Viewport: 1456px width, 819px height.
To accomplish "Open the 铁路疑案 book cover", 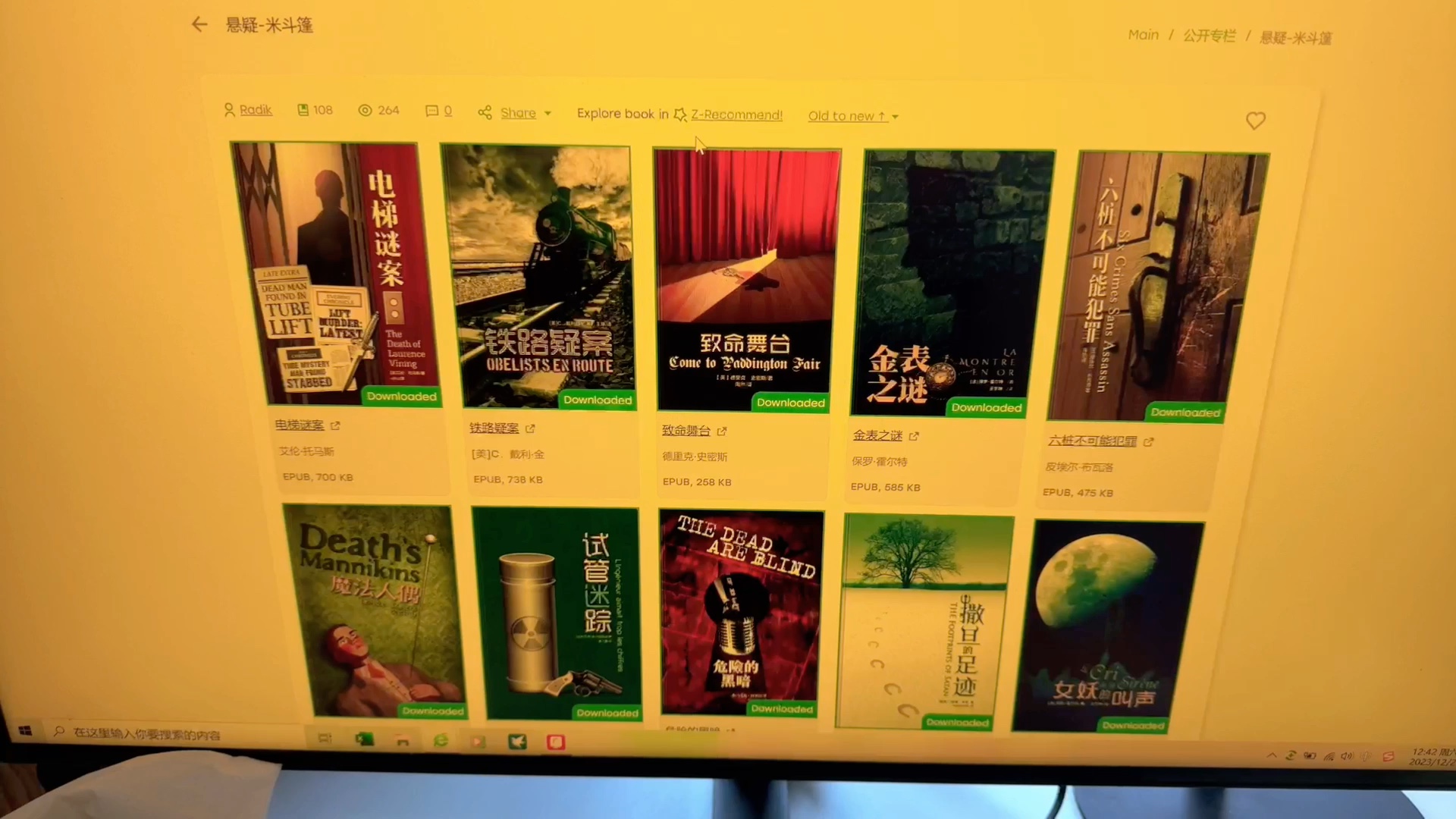I will pyautogui.click(x=538, y=278).
